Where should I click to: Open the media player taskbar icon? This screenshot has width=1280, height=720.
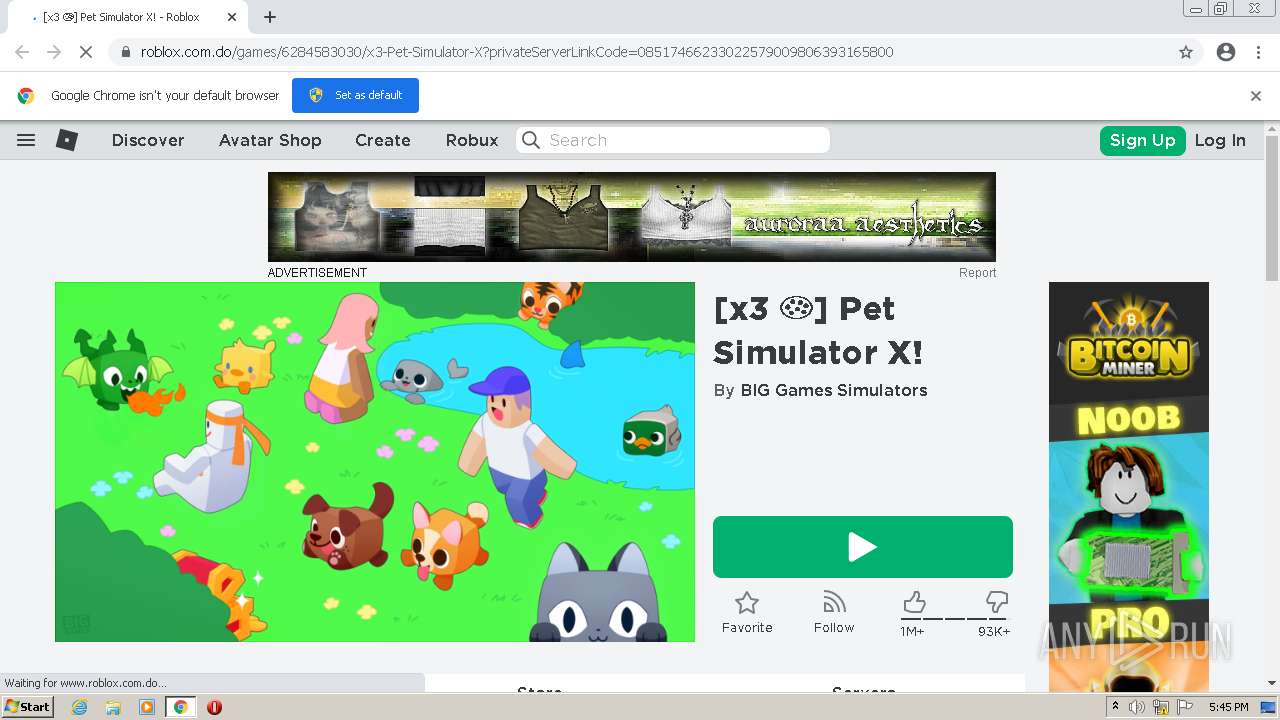pyautogui.click(x=147, y=707)
